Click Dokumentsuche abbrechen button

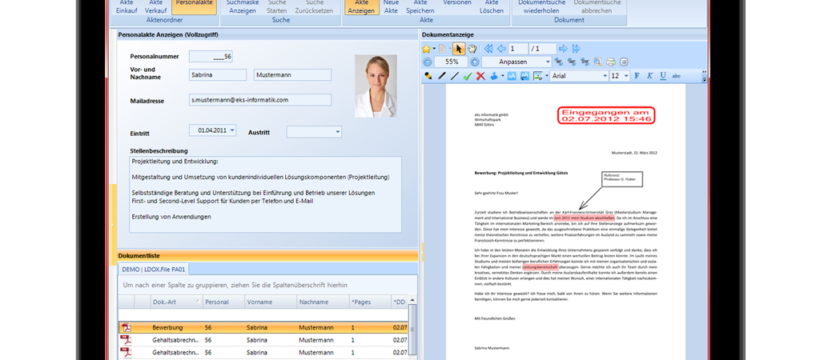pyautogui.click(x=597, y=6)
